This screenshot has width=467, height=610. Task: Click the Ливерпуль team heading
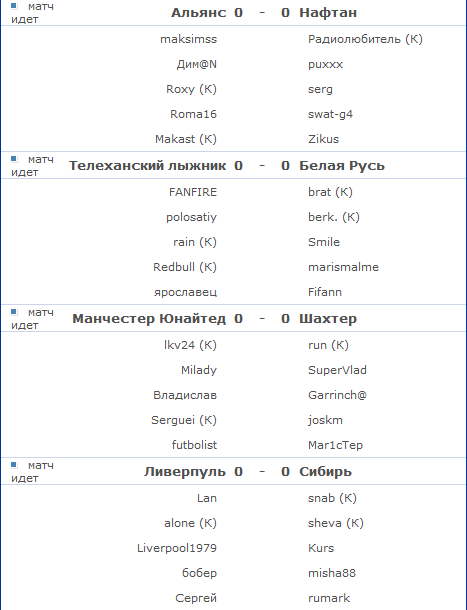[185, 472]
